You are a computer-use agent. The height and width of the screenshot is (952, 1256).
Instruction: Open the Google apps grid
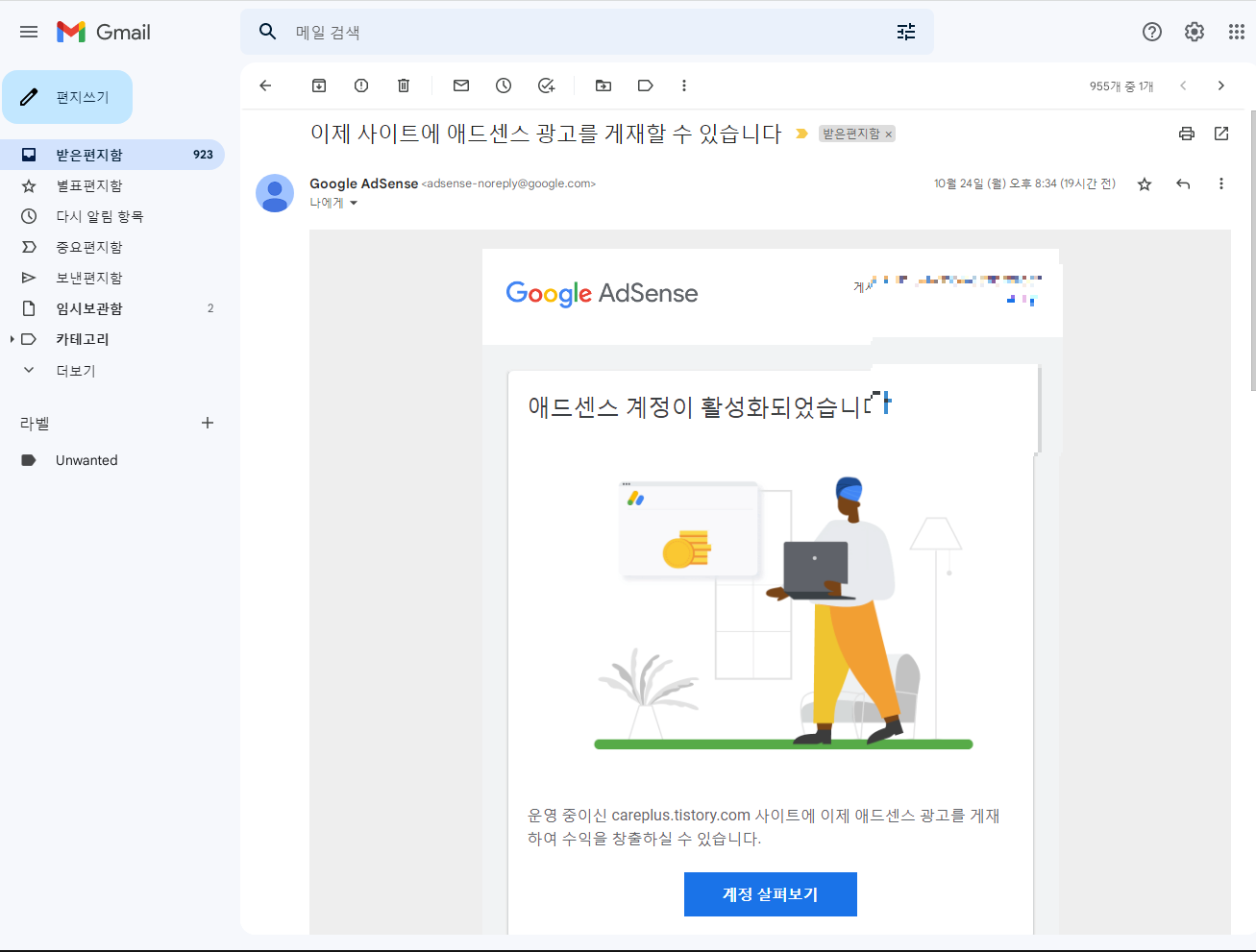(1237, 32)
